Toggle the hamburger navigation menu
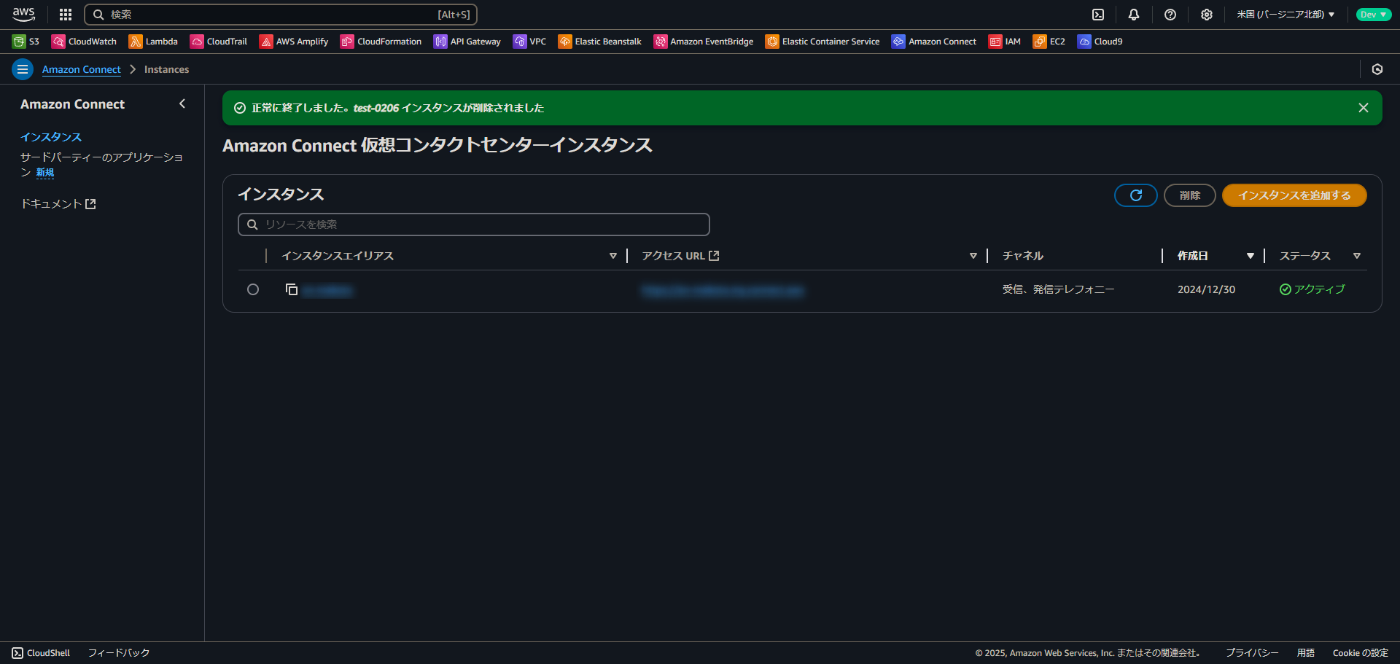 (x=22, y=69)
